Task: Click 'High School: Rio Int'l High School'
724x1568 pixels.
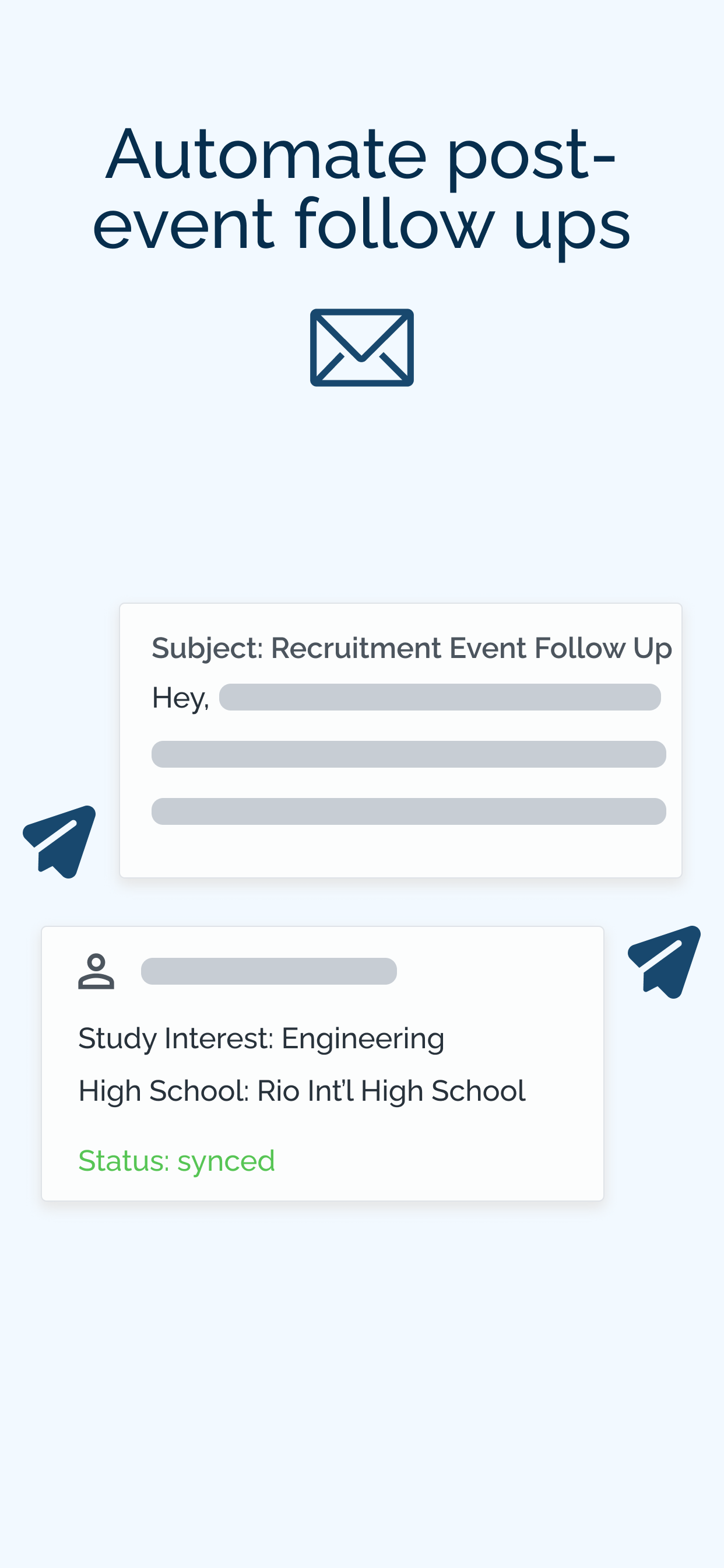Action: [x=302, y=1091]
